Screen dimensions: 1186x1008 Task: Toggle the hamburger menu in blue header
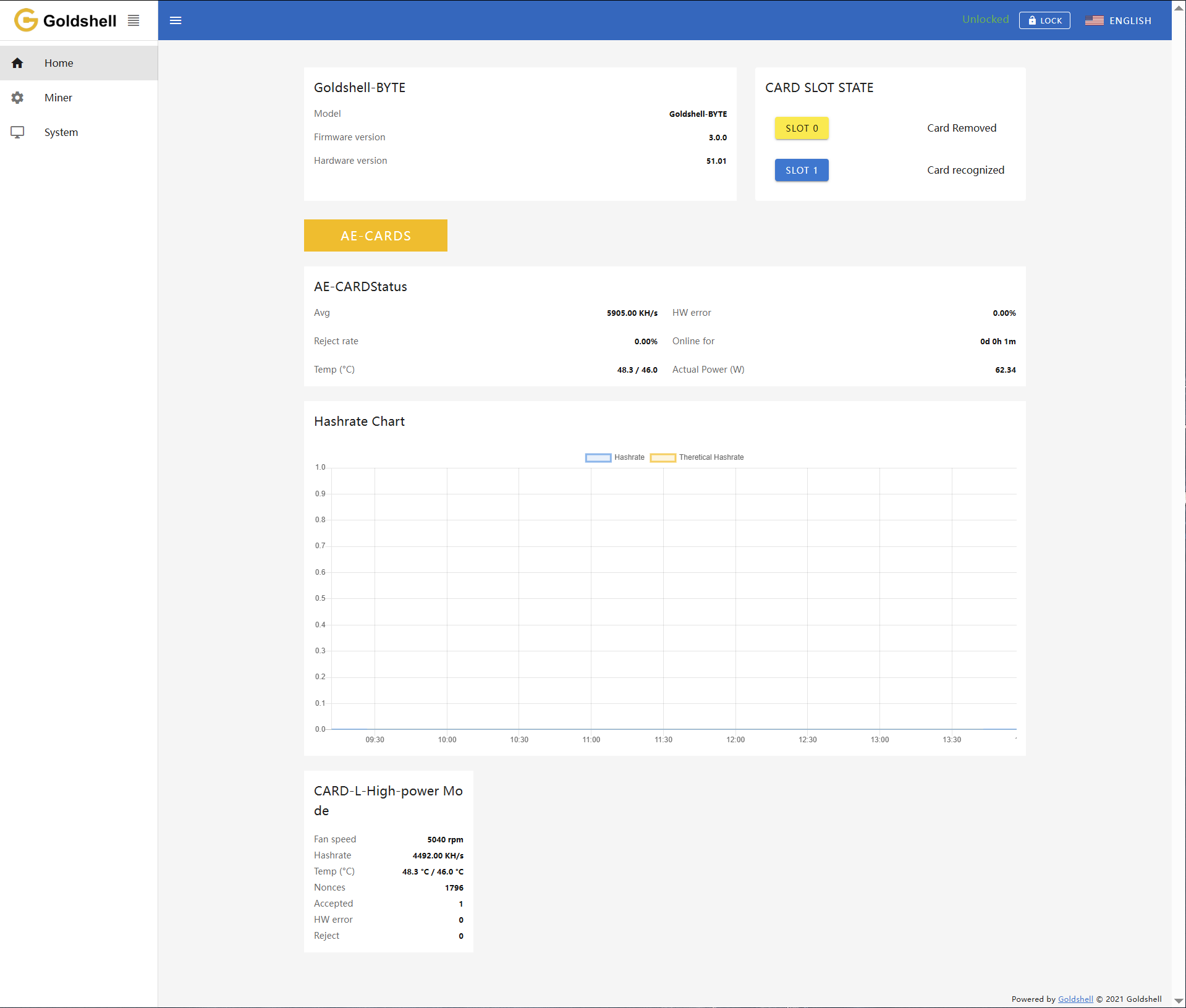click(x=176, y=20)
